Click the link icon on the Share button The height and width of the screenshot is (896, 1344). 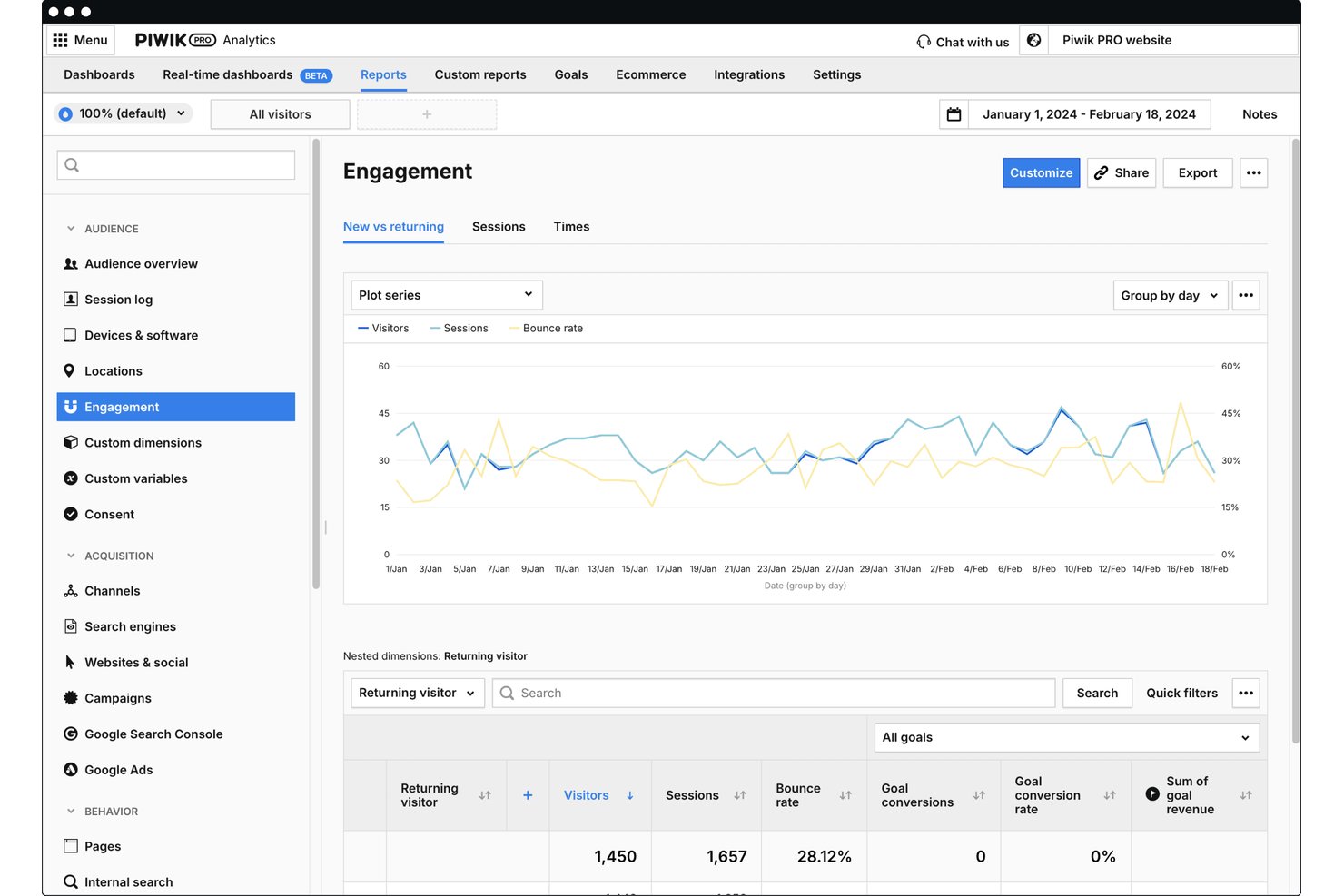tap(1101, 172)
